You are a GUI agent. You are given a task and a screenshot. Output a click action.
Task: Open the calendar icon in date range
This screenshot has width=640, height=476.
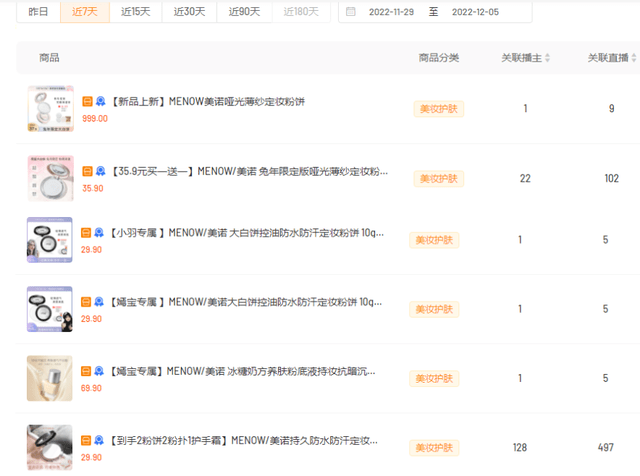coord(351,12)
